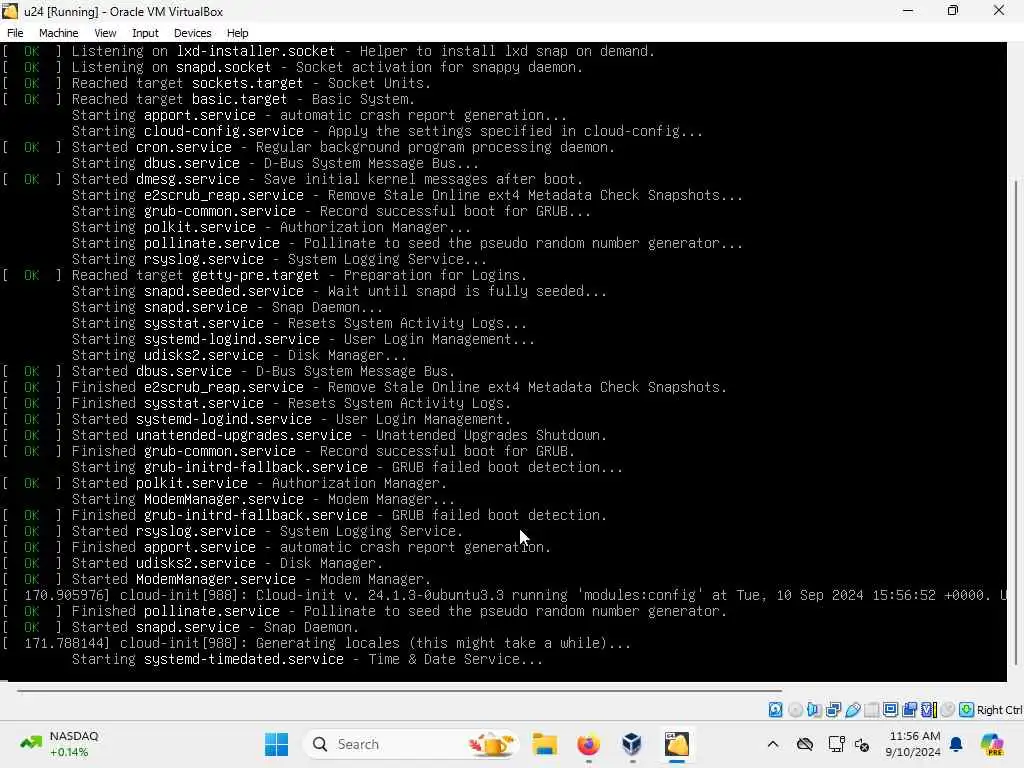
Task: Launch Copilot preview from taskbar
Action: [x=991, y=744]
